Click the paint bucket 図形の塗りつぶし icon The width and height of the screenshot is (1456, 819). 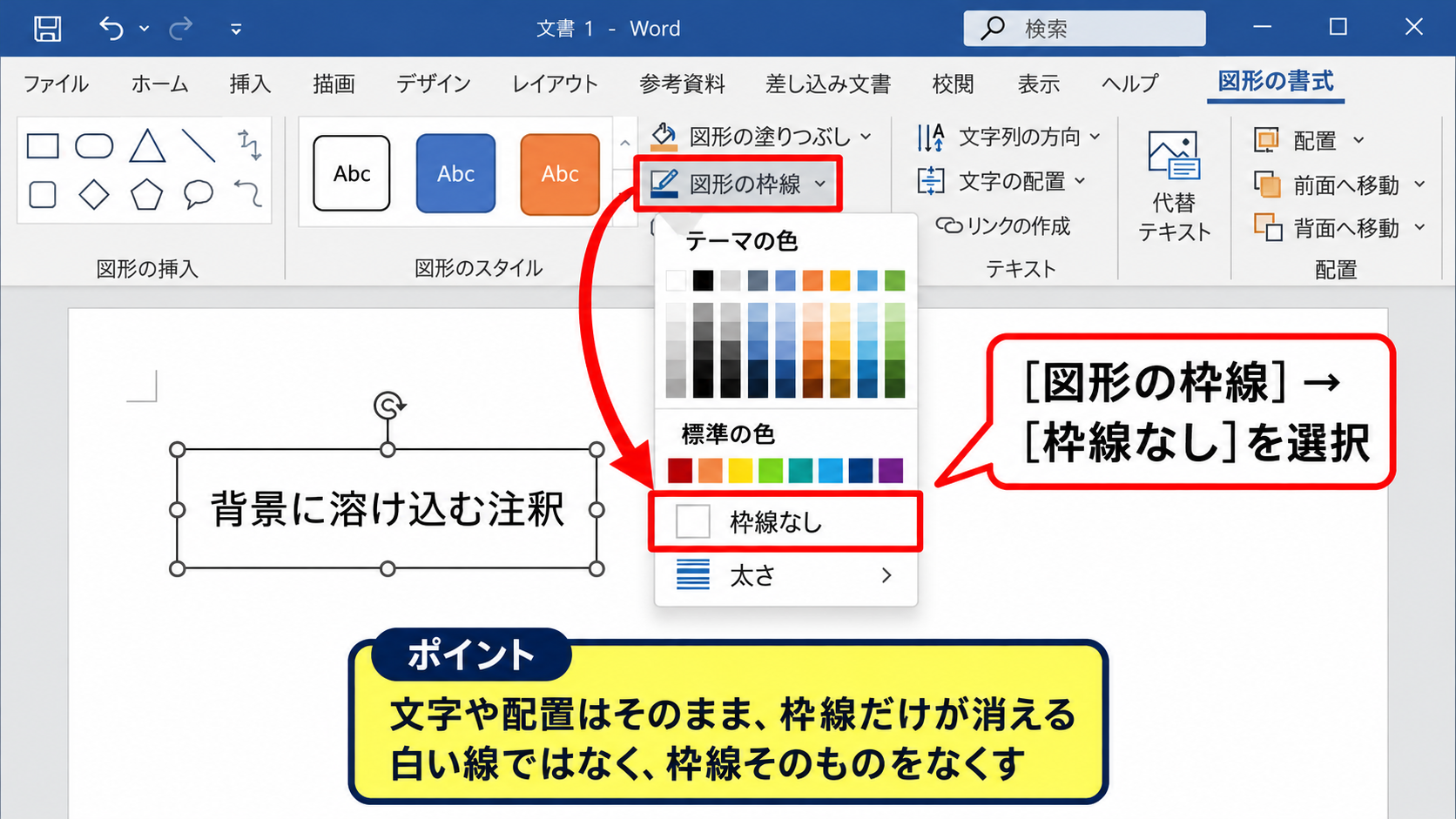point(664,136)
